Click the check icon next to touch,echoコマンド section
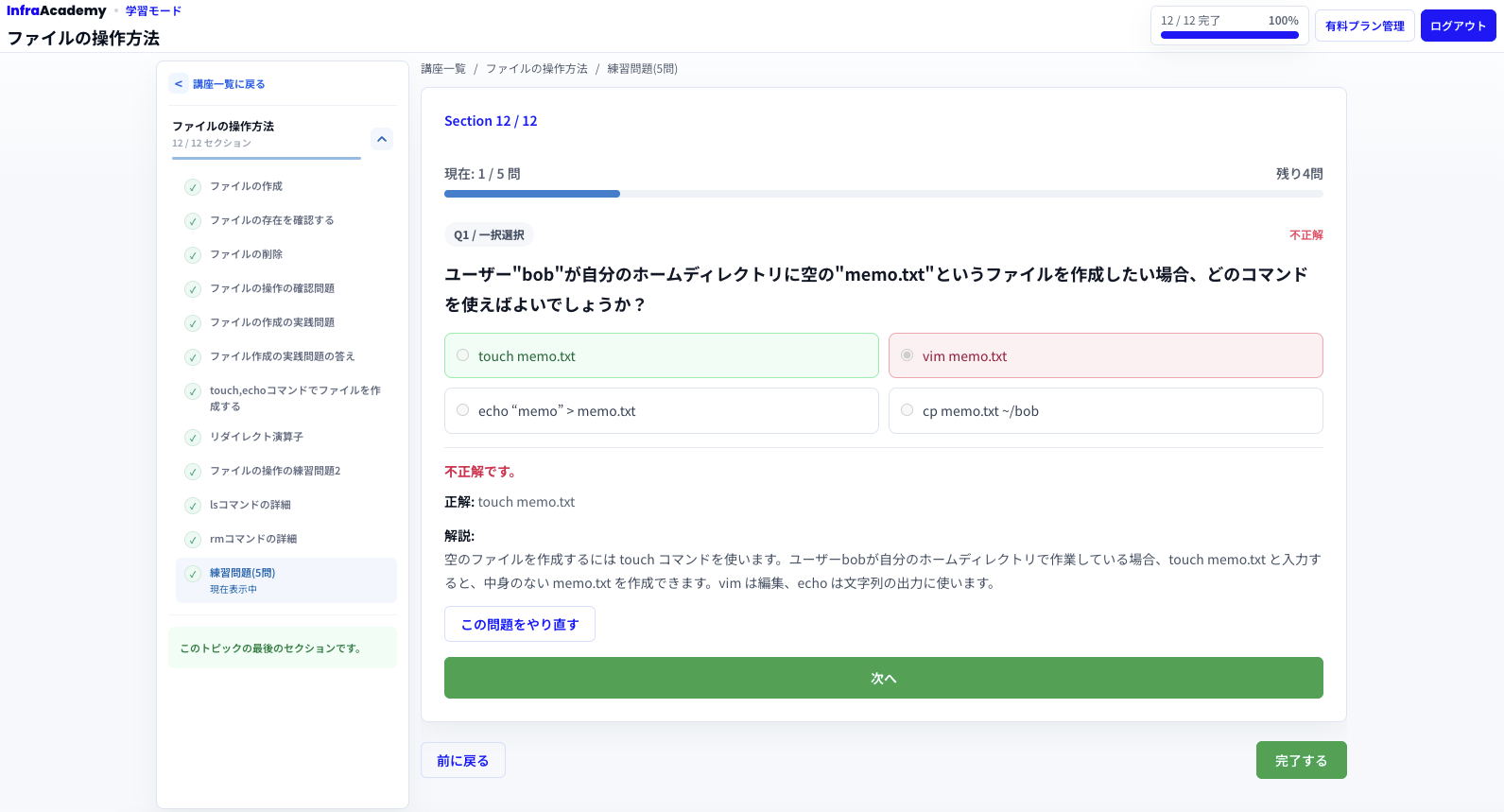Viewport: 1504px width, 812px height. tap(193, 391)
